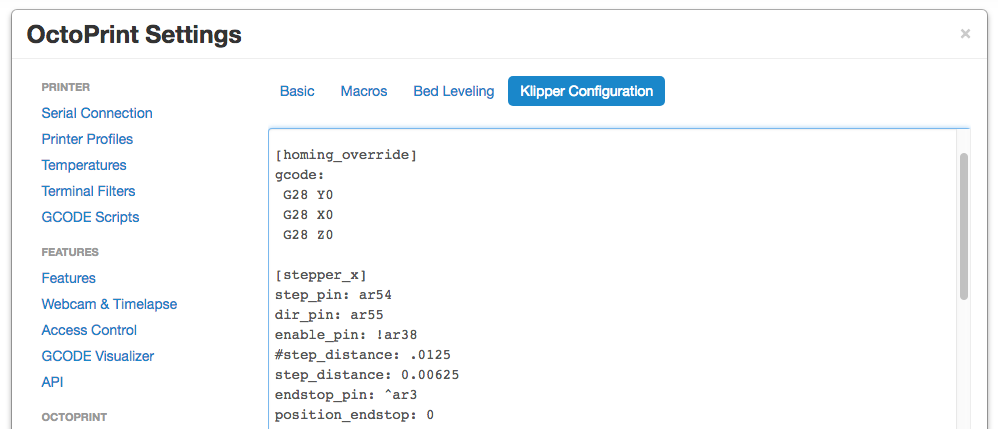Click the FEATURES section heading
The height and width of the screenshot is (429, 998).
[70, 252]
